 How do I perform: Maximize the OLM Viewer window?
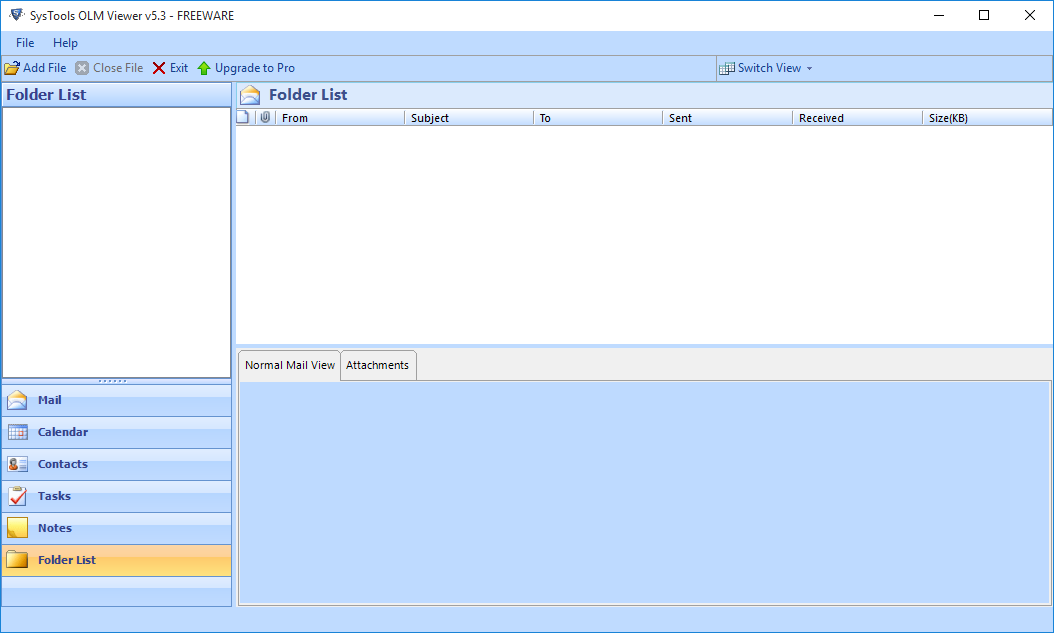[984, 15]
